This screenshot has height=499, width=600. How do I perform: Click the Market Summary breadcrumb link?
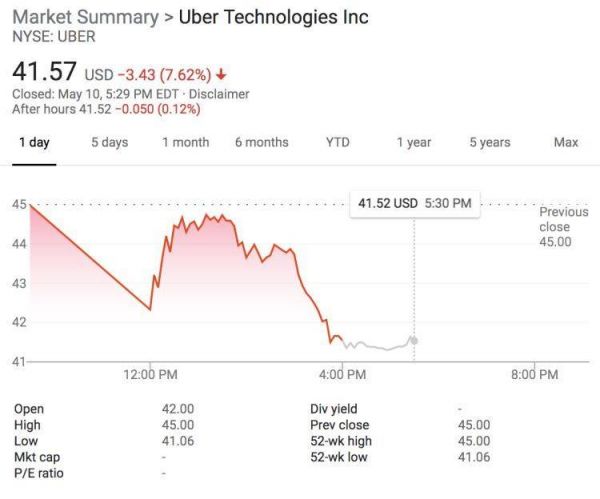[85, 17]
